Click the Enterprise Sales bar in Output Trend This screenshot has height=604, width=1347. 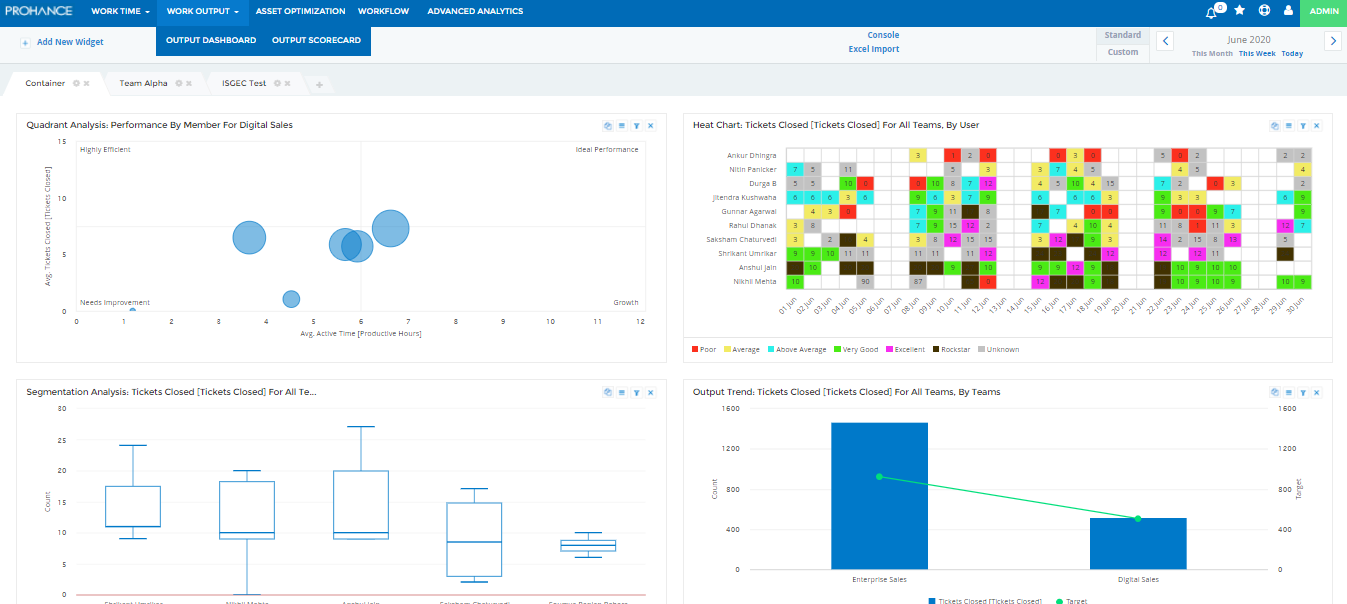[x=879, y=496]
